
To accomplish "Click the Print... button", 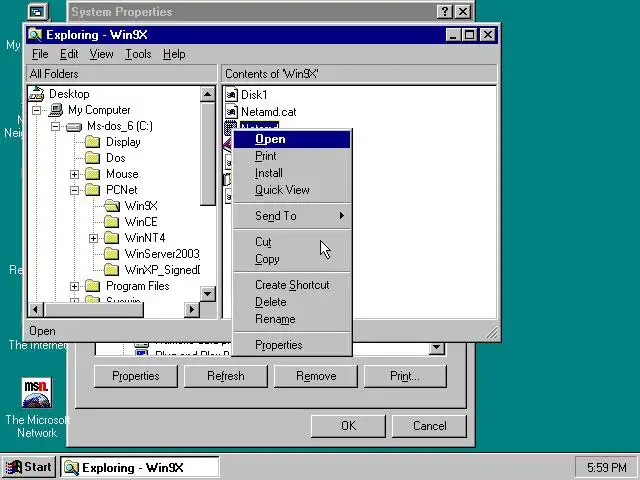I will [405, 376].
